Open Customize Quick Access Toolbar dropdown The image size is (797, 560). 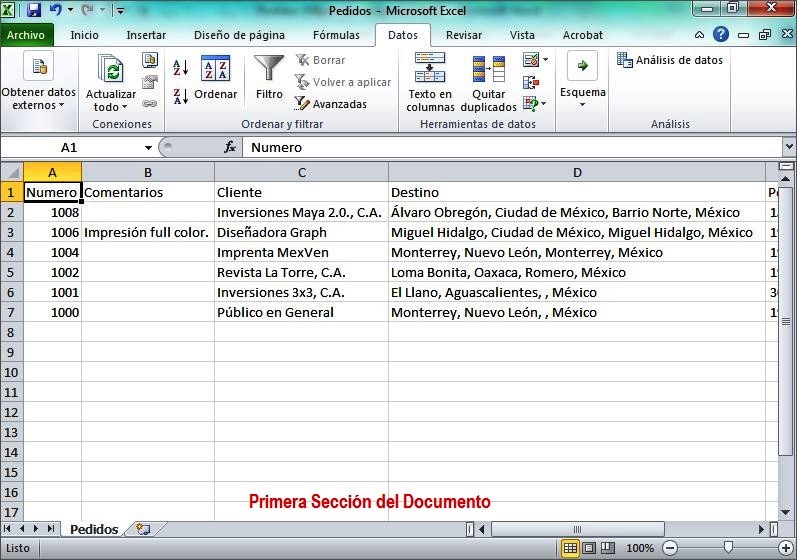point(120,10)
